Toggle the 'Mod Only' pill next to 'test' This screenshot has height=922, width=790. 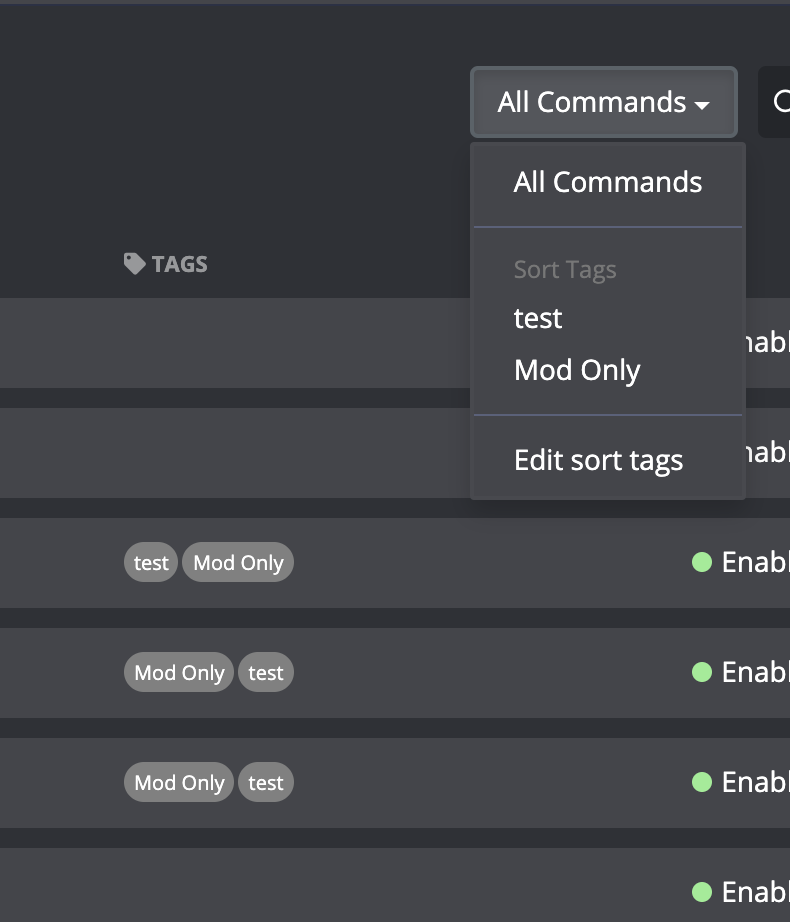click(237, 562)
